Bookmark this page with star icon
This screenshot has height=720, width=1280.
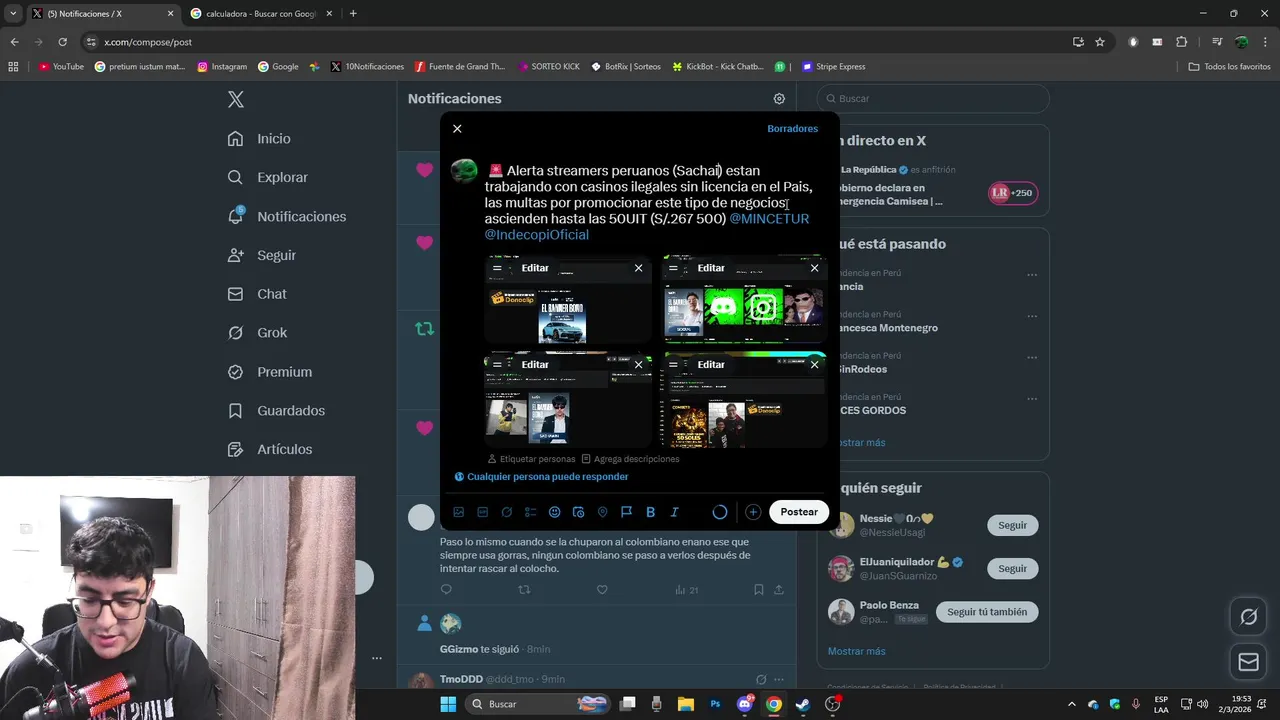coord(1100,42)
